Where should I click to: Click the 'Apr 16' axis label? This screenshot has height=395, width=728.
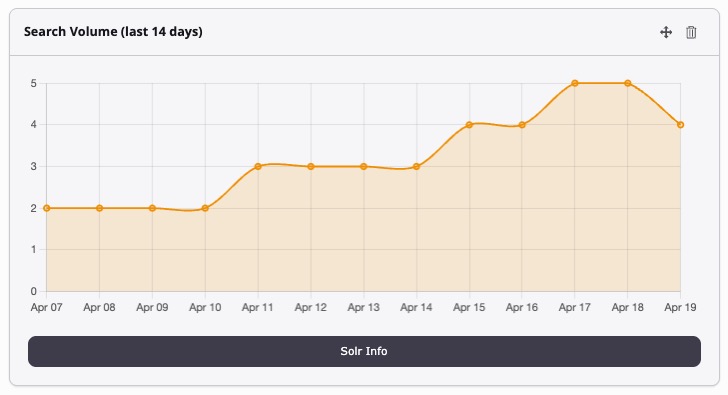point(522,307)
